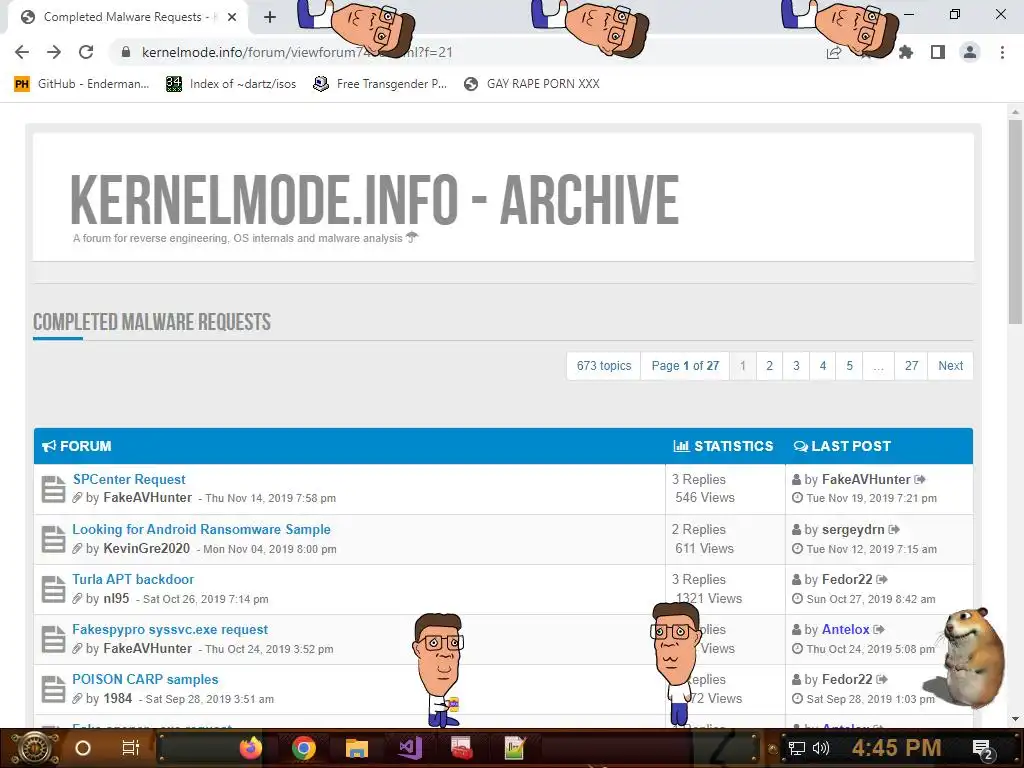Viewport: 1024px width, 768px height.
Task: Open last poster sergeydrn's profile
Action: click(x=853, y=530)
